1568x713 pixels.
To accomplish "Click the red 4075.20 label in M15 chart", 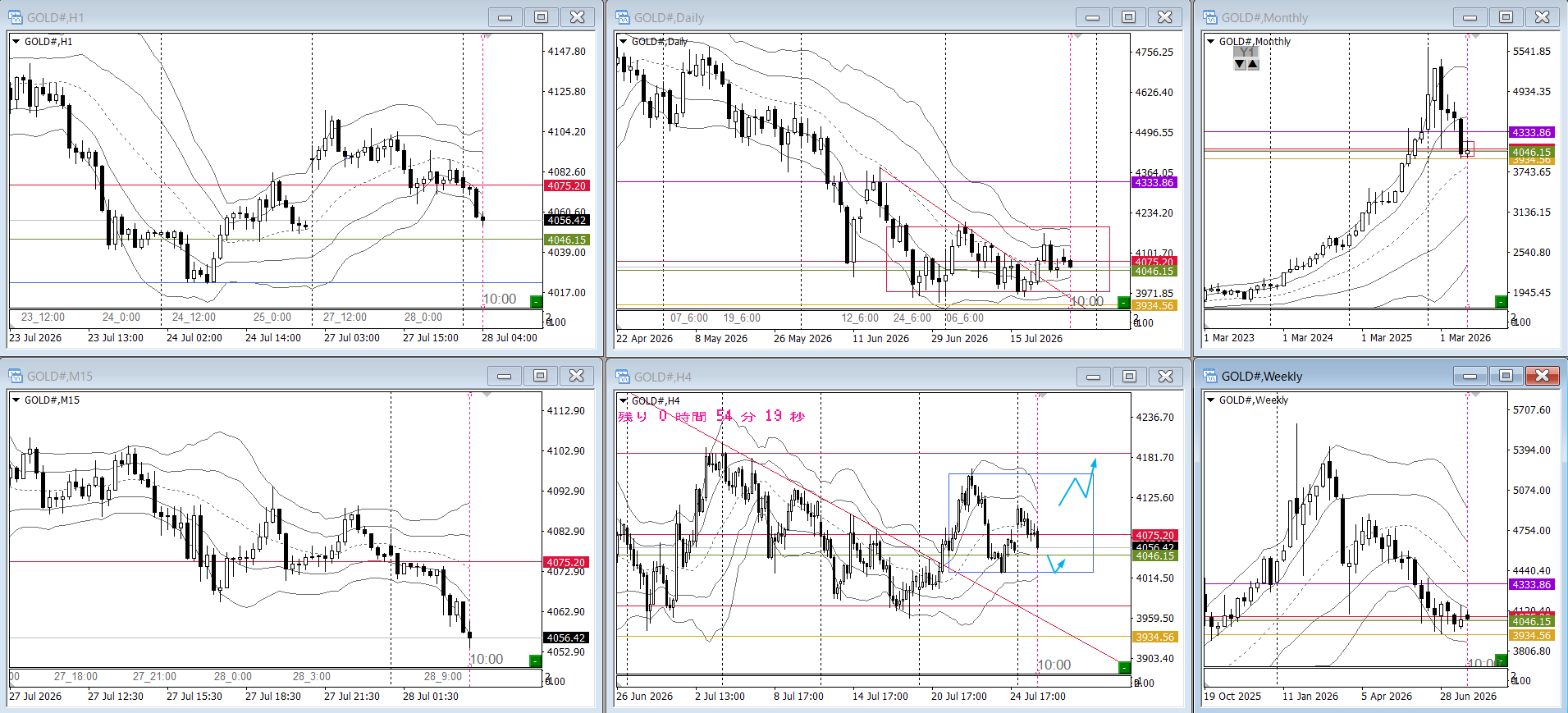I will [566, 563].
